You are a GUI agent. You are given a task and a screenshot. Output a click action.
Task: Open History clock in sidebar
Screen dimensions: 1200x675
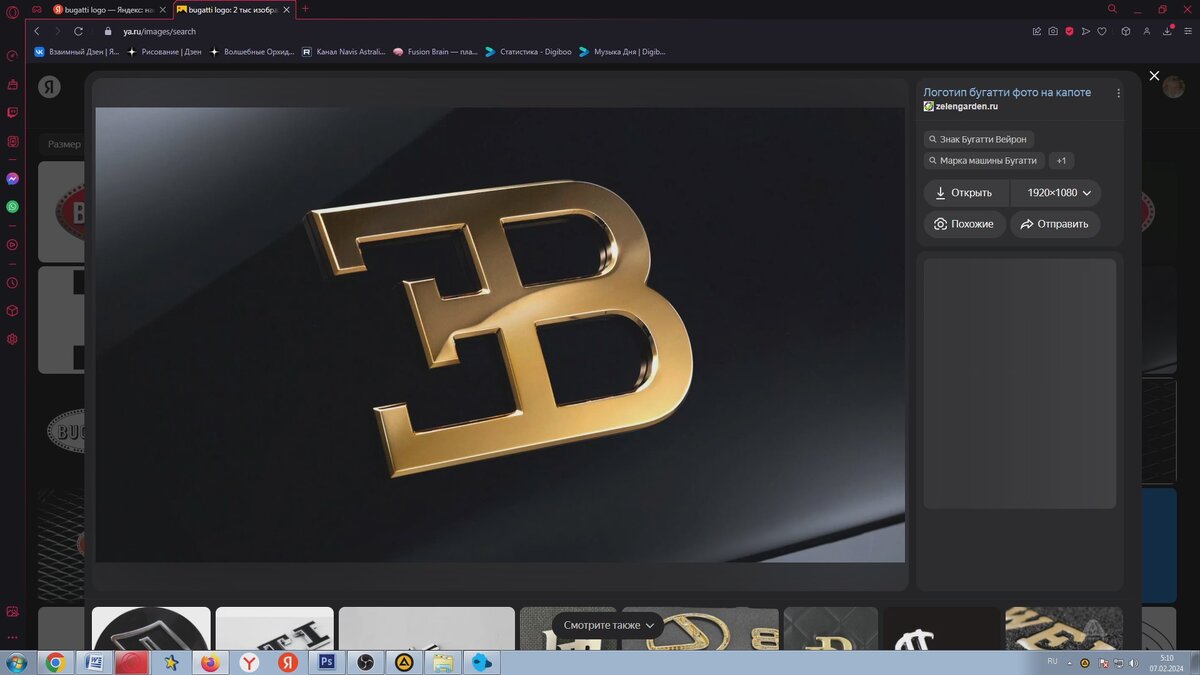coord(12,283)
